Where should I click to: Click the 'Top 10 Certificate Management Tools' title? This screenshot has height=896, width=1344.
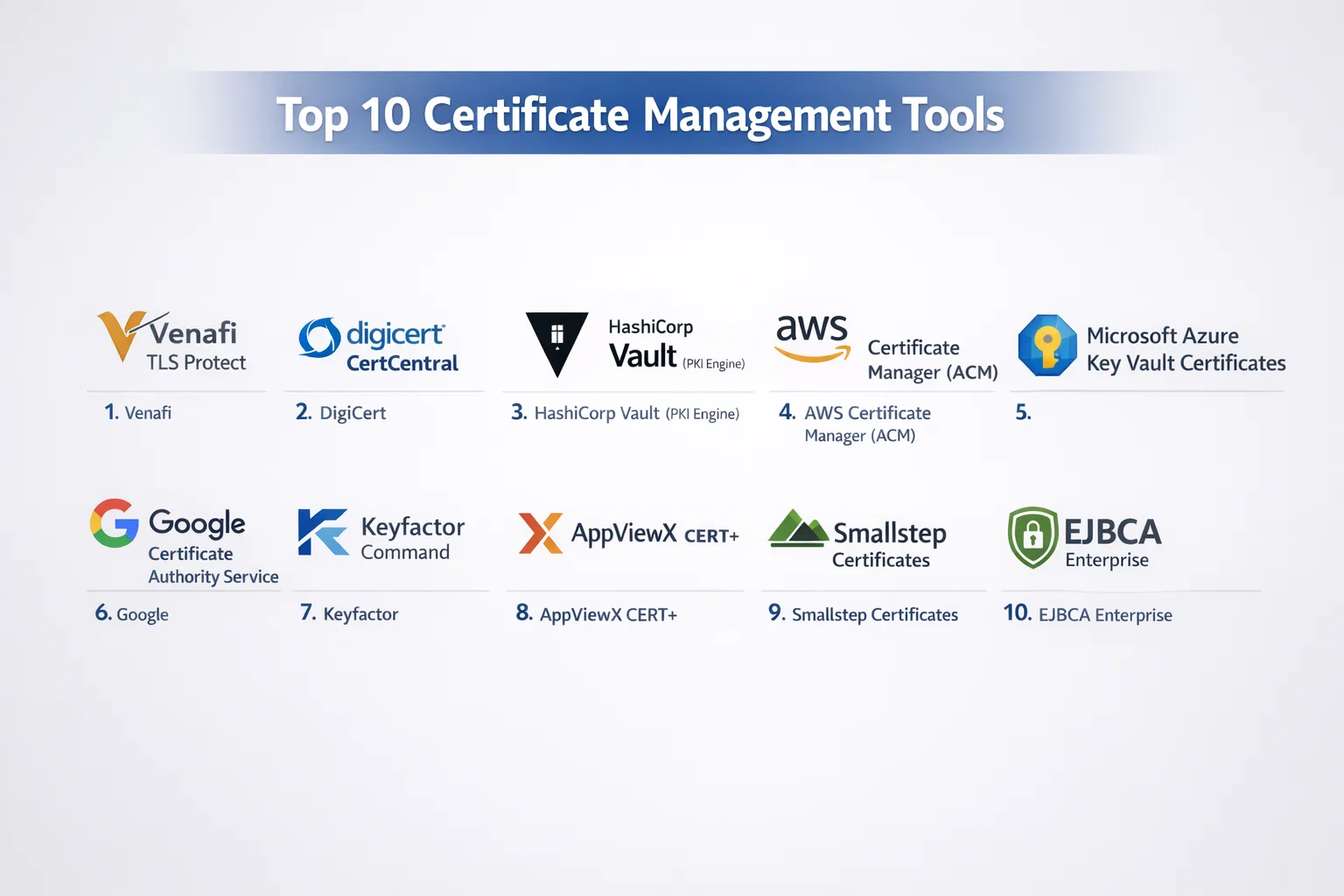pos(640,115)
